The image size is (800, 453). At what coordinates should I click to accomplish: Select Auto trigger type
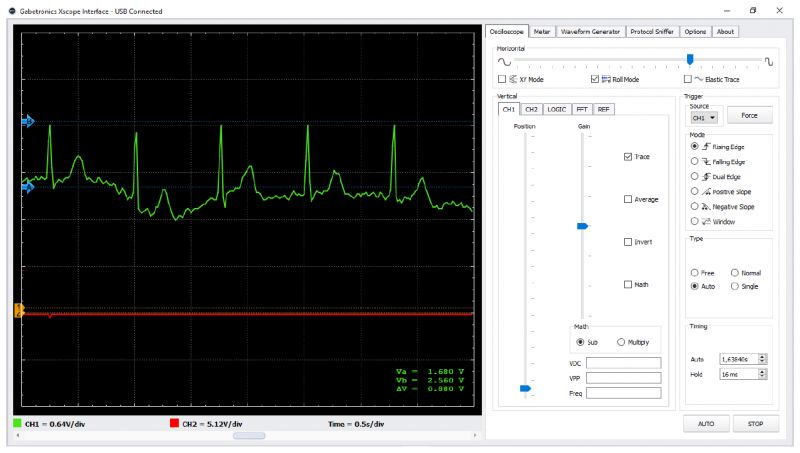click(x=694, y=286)
